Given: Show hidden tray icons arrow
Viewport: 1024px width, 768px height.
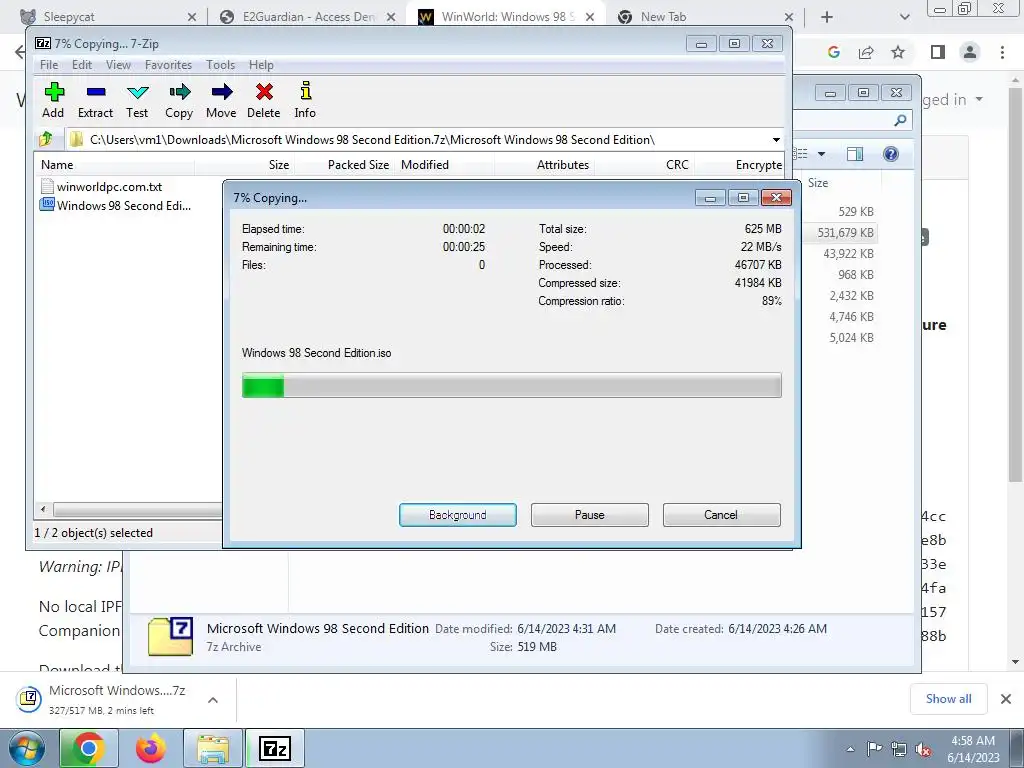Looking at the screenshot, I should click(850, 749).
